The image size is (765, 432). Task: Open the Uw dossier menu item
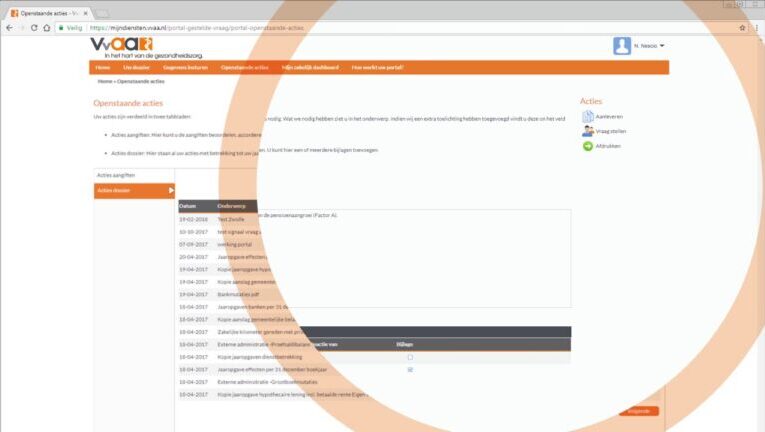coord(136,67)
